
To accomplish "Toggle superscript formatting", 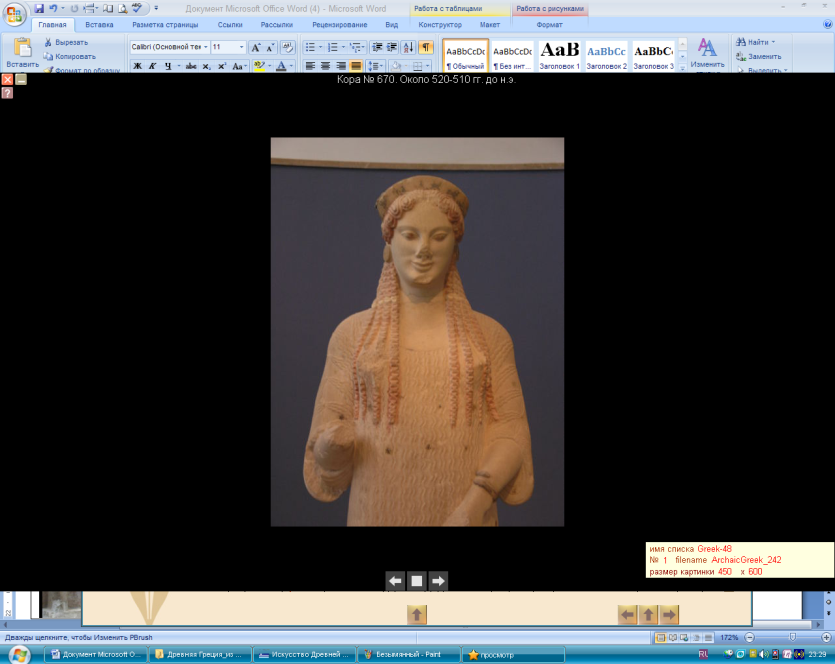I will click(x=222, y=66).
